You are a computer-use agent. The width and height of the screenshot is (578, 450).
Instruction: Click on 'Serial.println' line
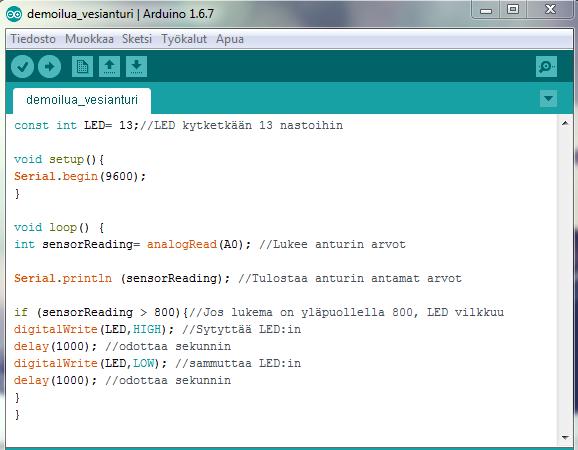tap(63, 278)
